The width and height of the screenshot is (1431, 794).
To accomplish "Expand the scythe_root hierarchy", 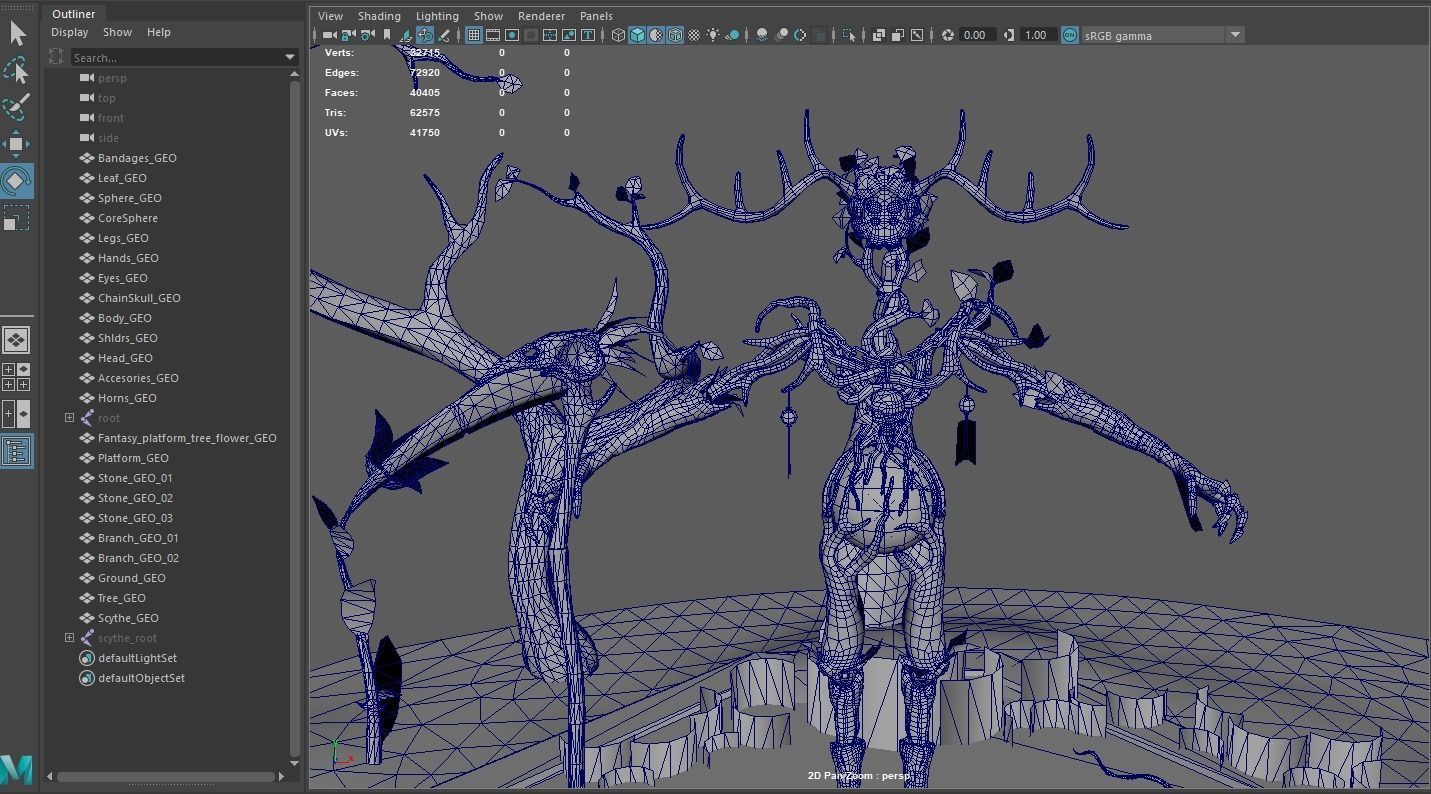I will (x=69, y=638).
